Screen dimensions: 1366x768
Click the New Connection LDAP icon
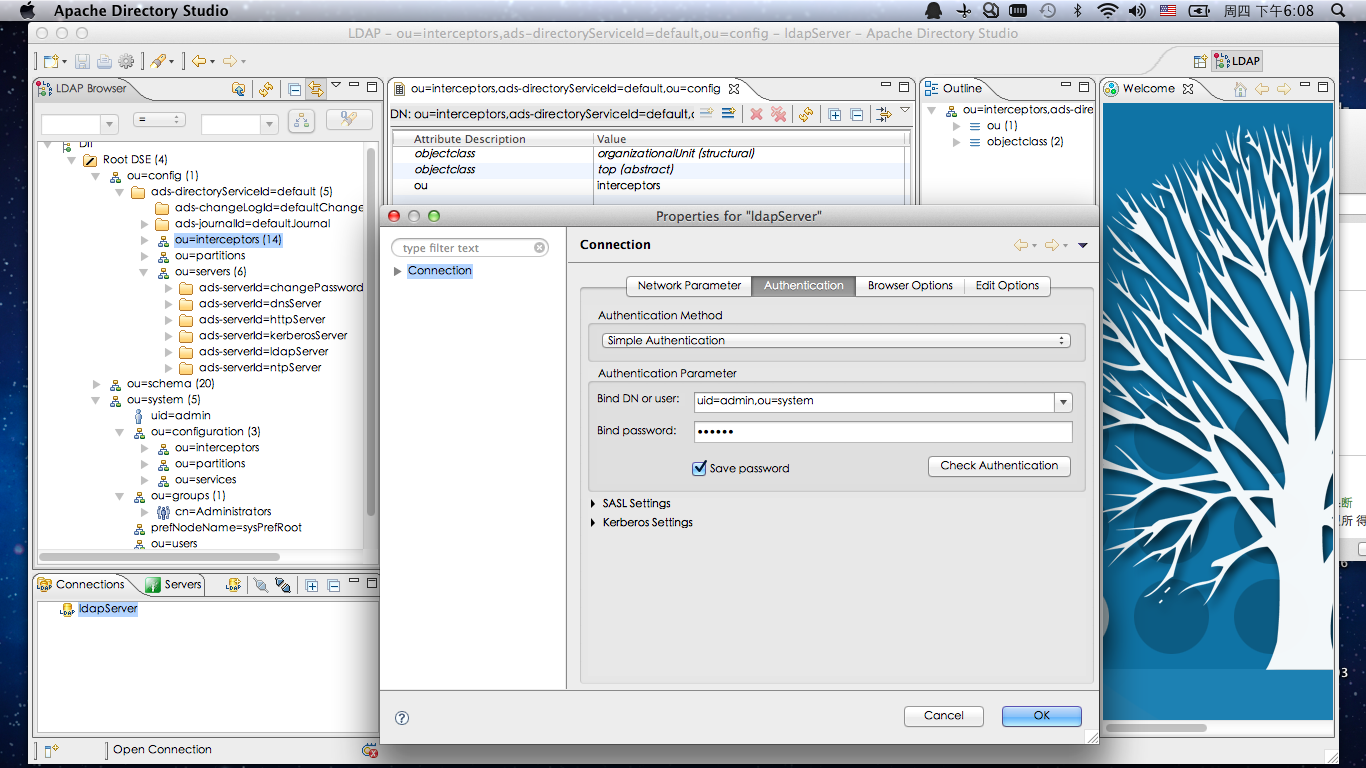click(233, 585)
